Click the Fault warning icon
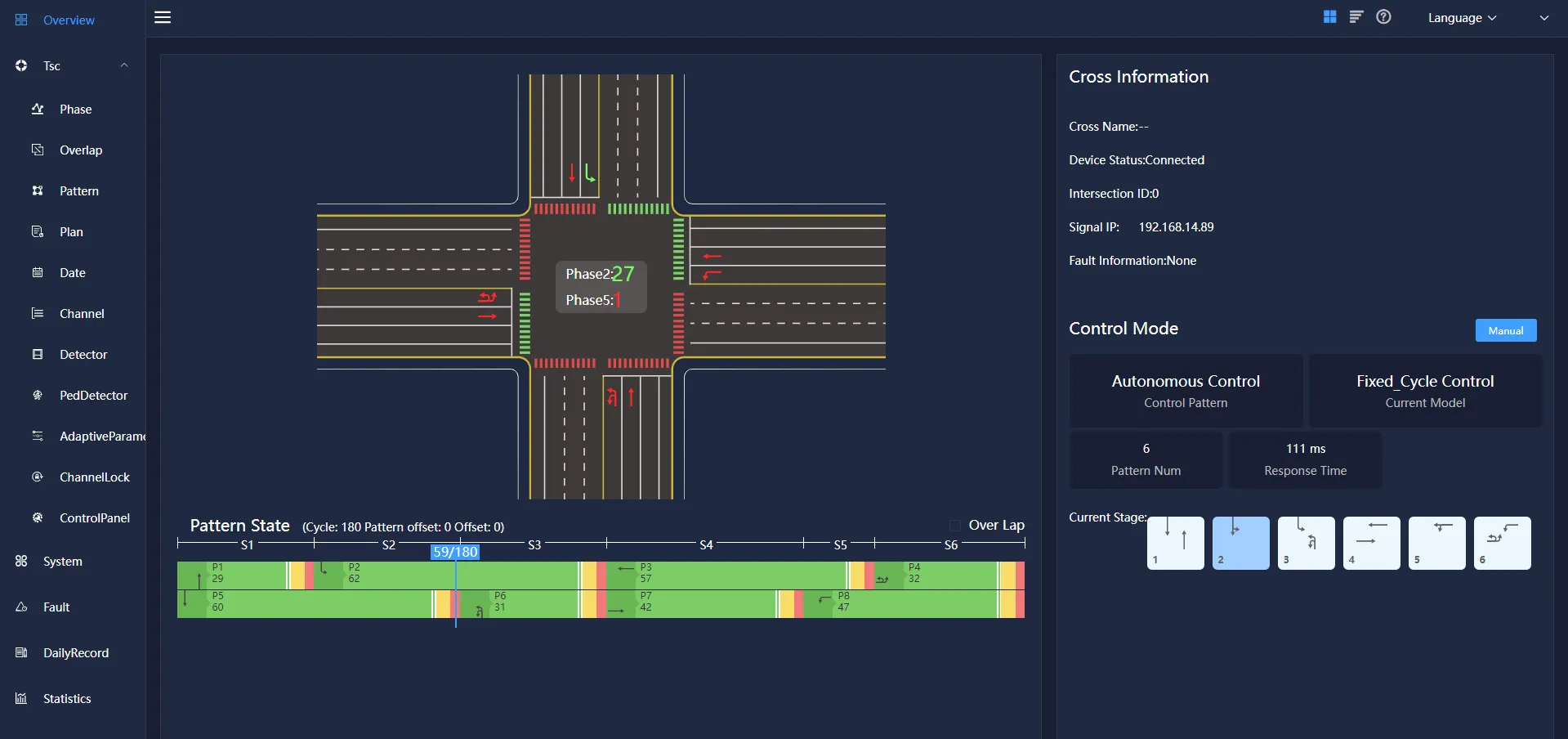 coord(22,607)
